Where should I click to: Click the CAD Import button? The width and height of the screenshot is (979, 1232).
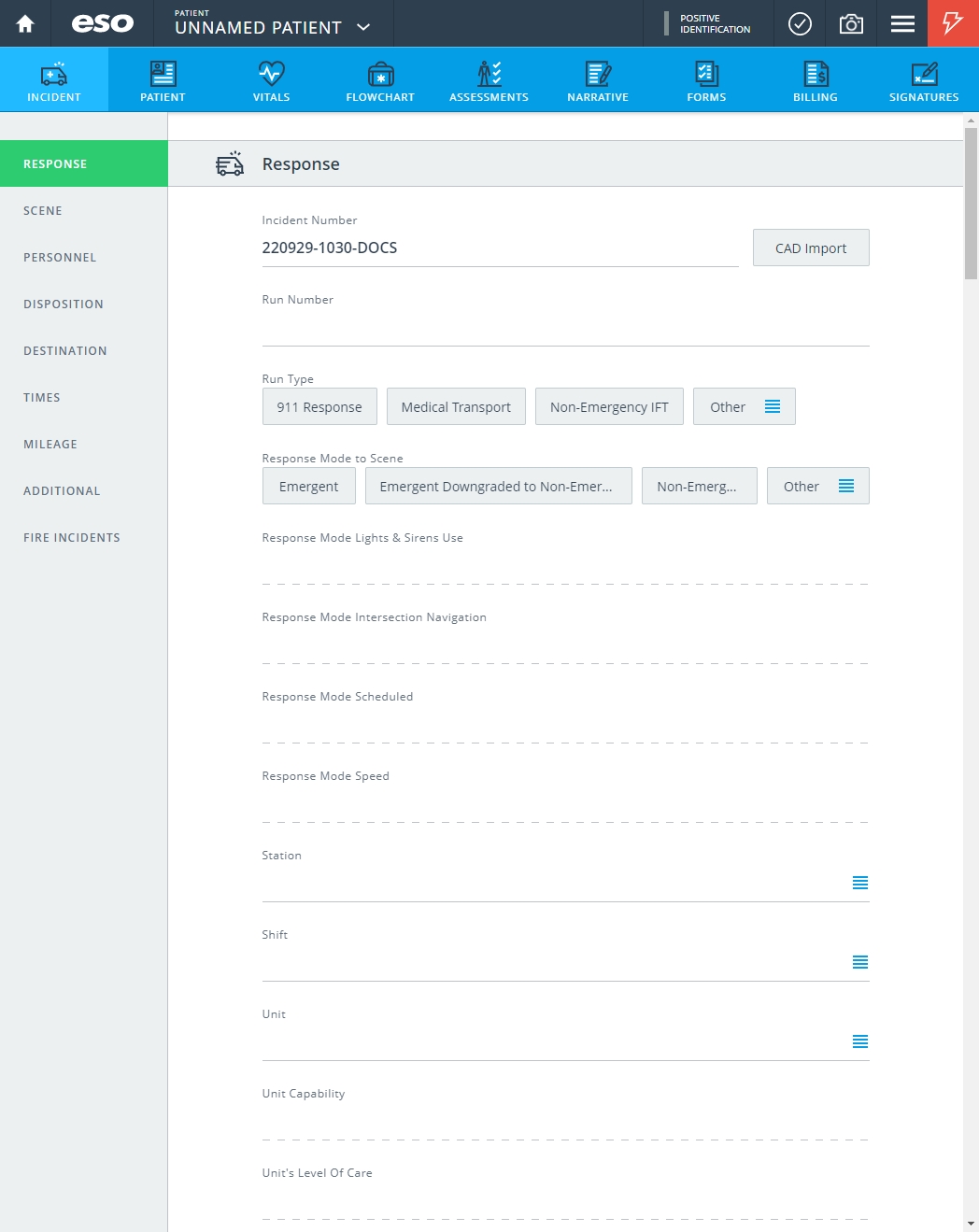[811, 248]
